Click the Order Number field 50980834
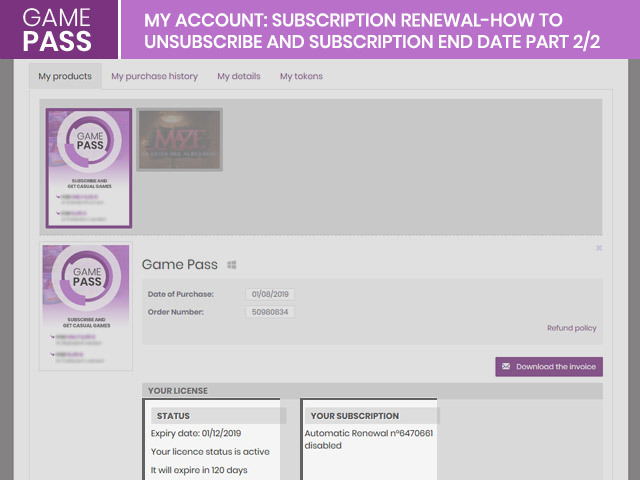The image size is (640, 480). click(270, 312)
